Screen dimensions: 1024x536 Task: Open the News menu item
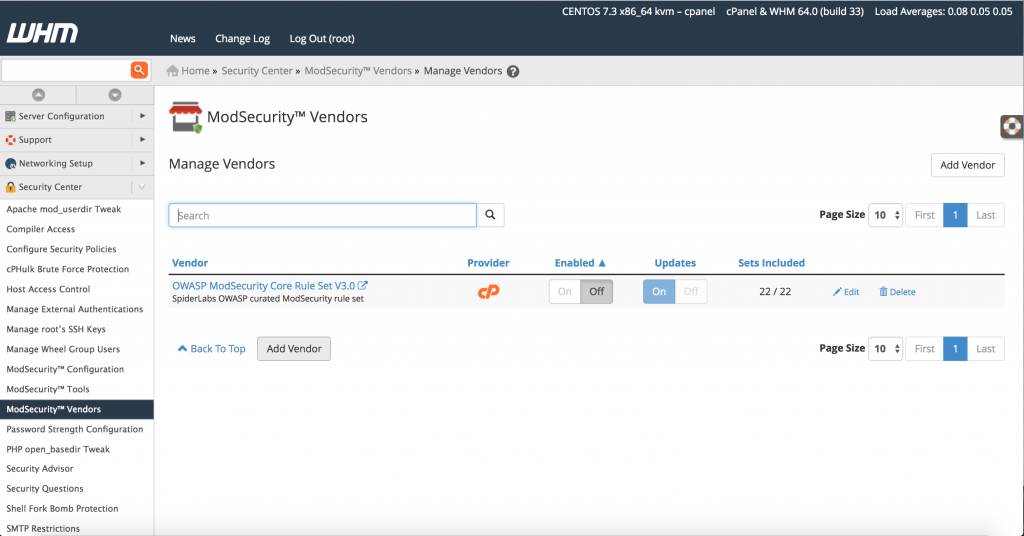183,39
